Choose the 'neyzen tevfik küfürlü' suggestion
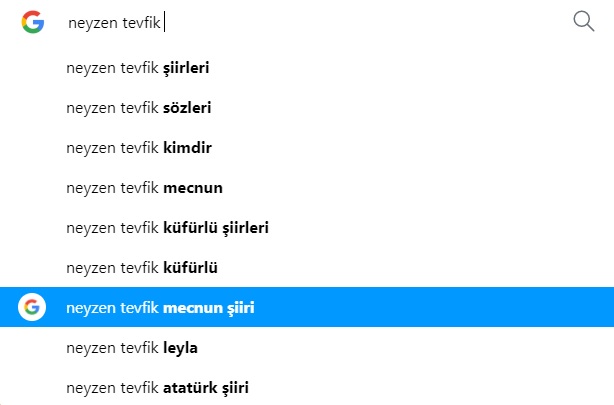Image resolution: width=614 pixels, height=405 pixels. pos(141,267)
